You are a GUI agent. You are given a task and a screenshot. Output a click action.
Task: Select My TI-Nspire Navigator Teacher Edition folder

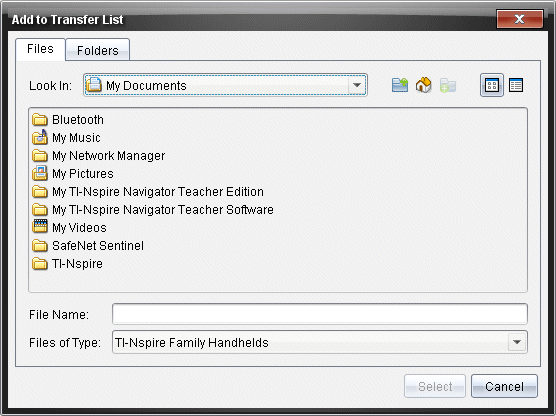[x=148, y=192]
